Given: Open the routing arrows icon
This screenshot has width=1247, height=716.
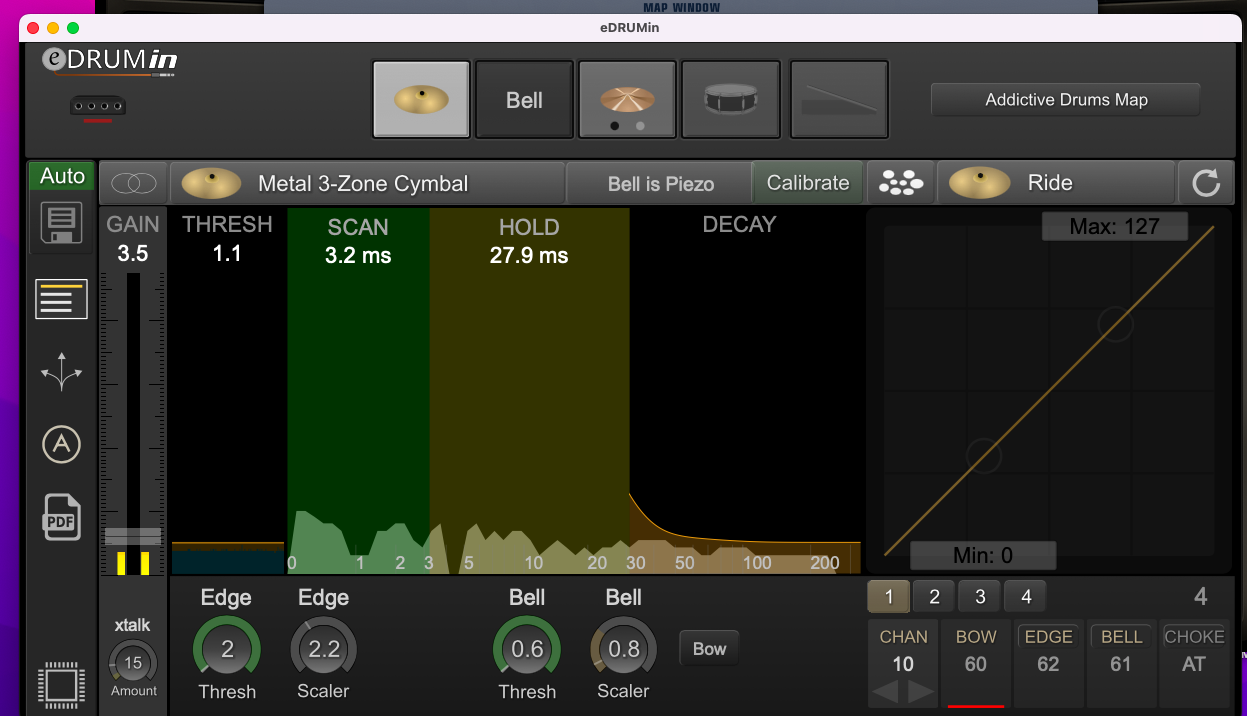Looking at the screenshot, I should tap(61, 371).
